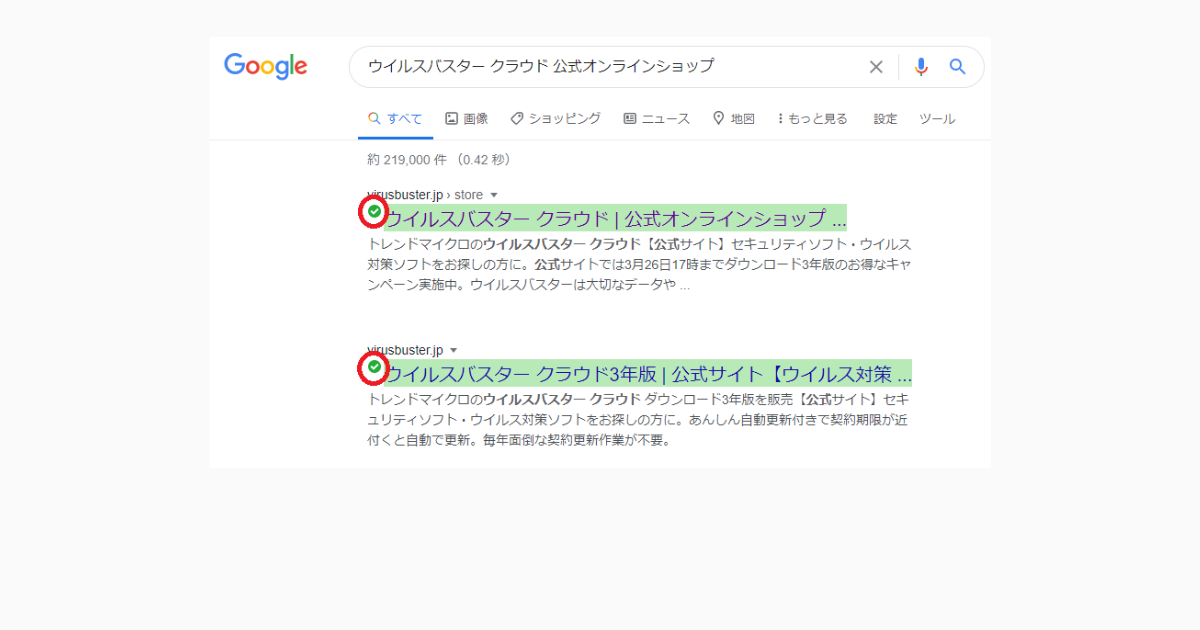This screenshot has height=630, width=1200.
Task: Open the ショッピング tab
Action: click(x=555, y=118)
